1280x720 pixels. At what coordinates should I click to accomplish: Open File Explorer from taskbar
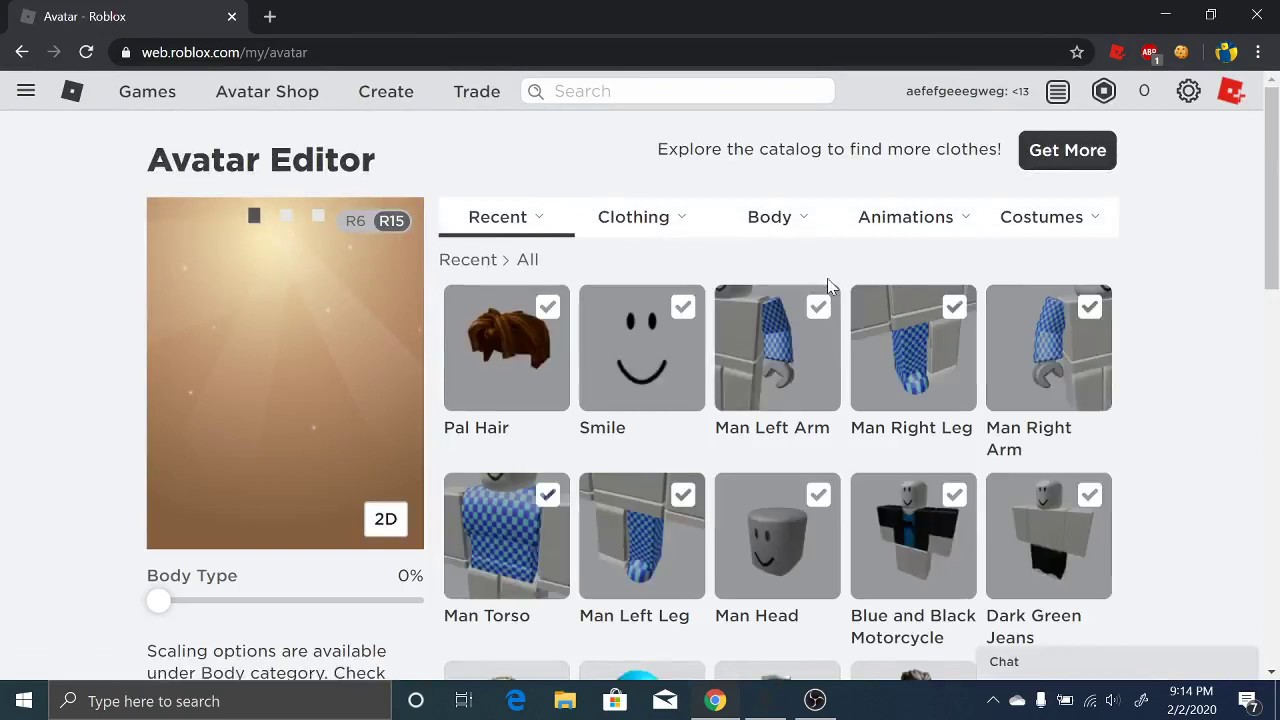point(565,701)
